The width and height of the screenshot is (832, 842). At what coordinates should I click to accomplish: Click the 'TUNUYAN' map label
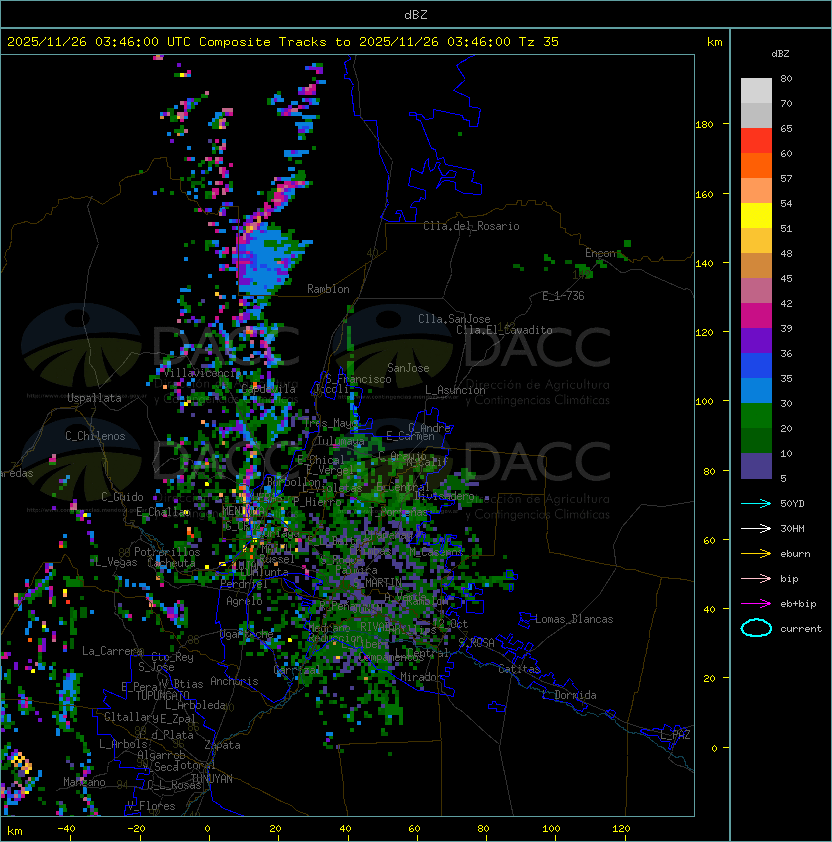tap(212, 779)
